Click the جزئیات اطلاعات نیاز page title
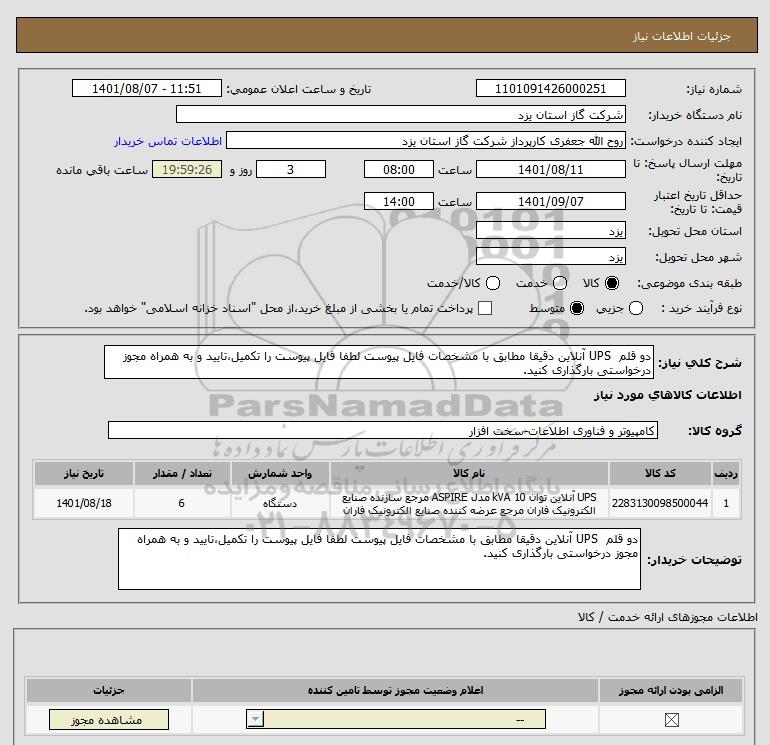This screenshot has height=745, width=770. coord(682,36)
